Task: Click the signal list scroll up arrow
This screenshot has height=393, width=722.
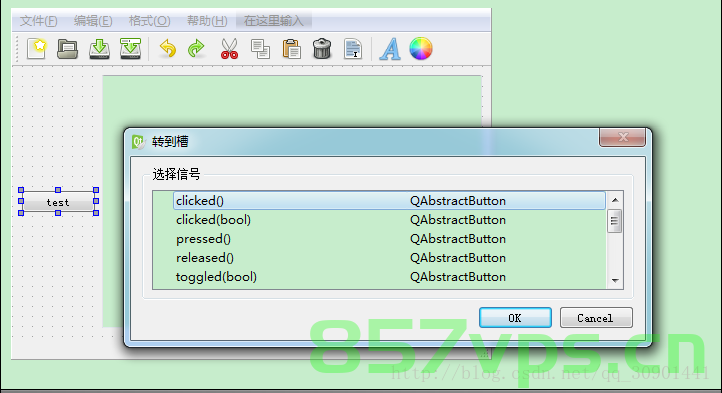Action: (615, 200)
